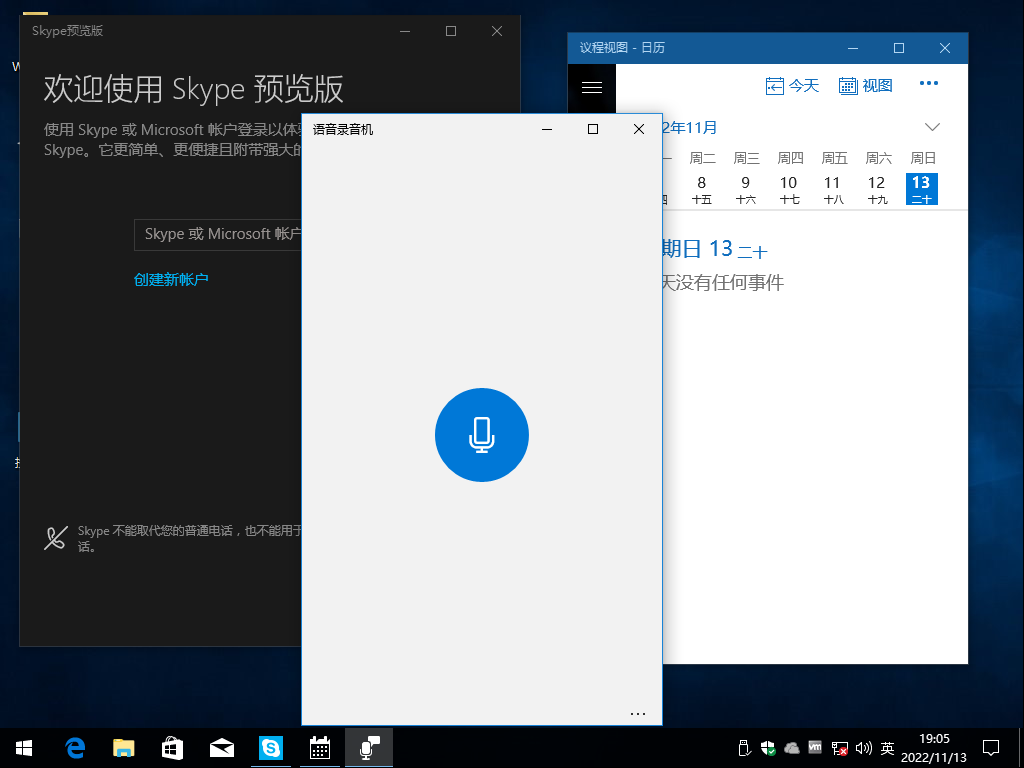Open the Action Center notifications icon
1024x768 pixels.
click(x=991, y=748)
